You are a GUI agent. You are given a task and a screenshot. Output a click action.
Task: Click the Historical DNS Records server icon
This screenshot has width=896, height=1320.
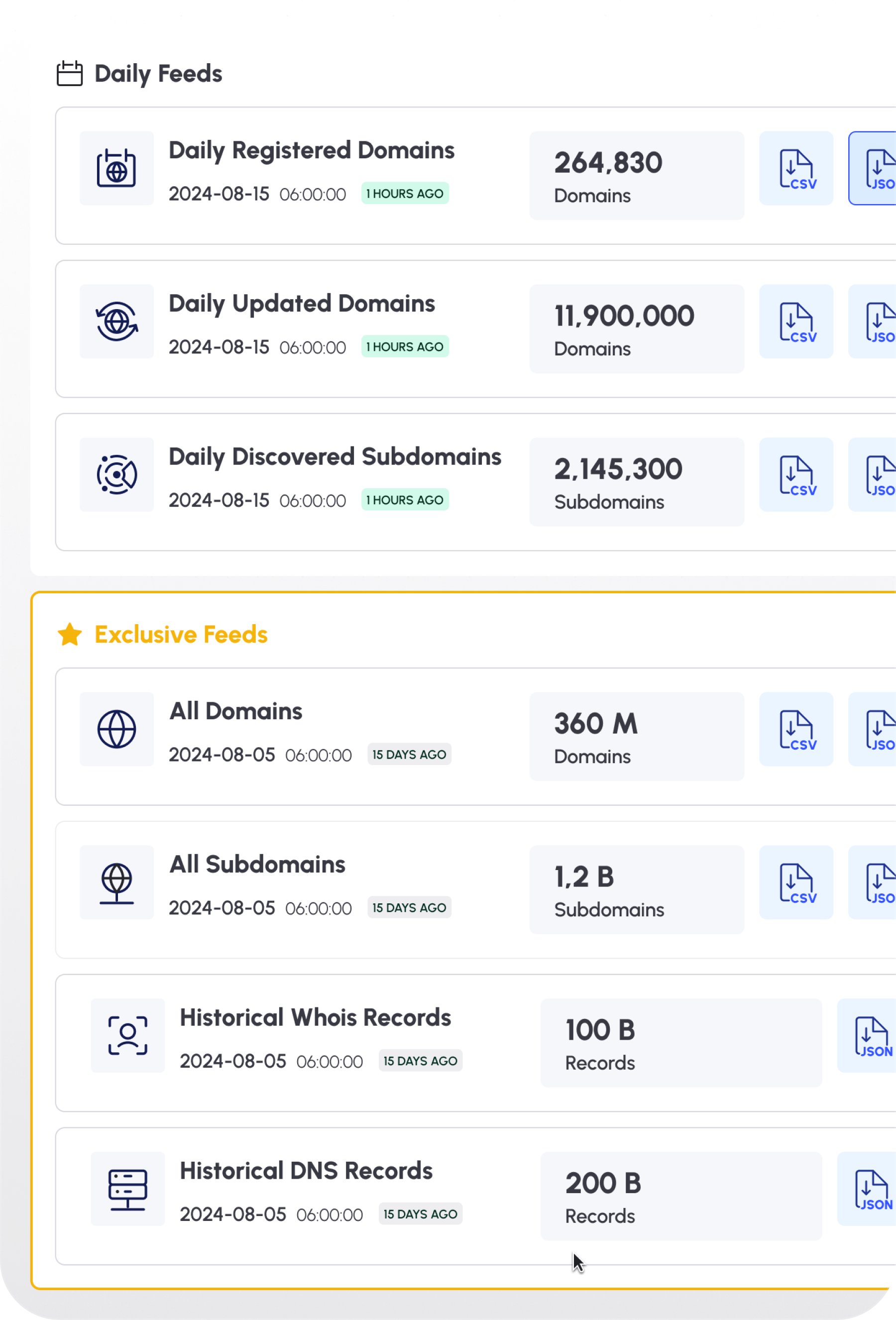pyautogui.click(x=128, y=1190)
